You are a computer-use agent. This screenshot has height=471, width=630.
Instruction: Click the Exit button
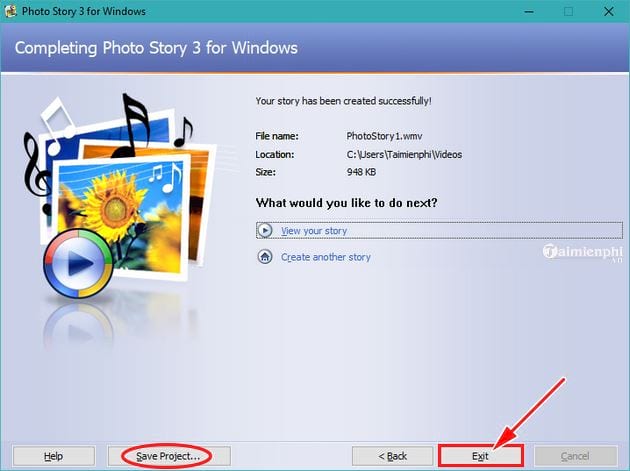481,456
